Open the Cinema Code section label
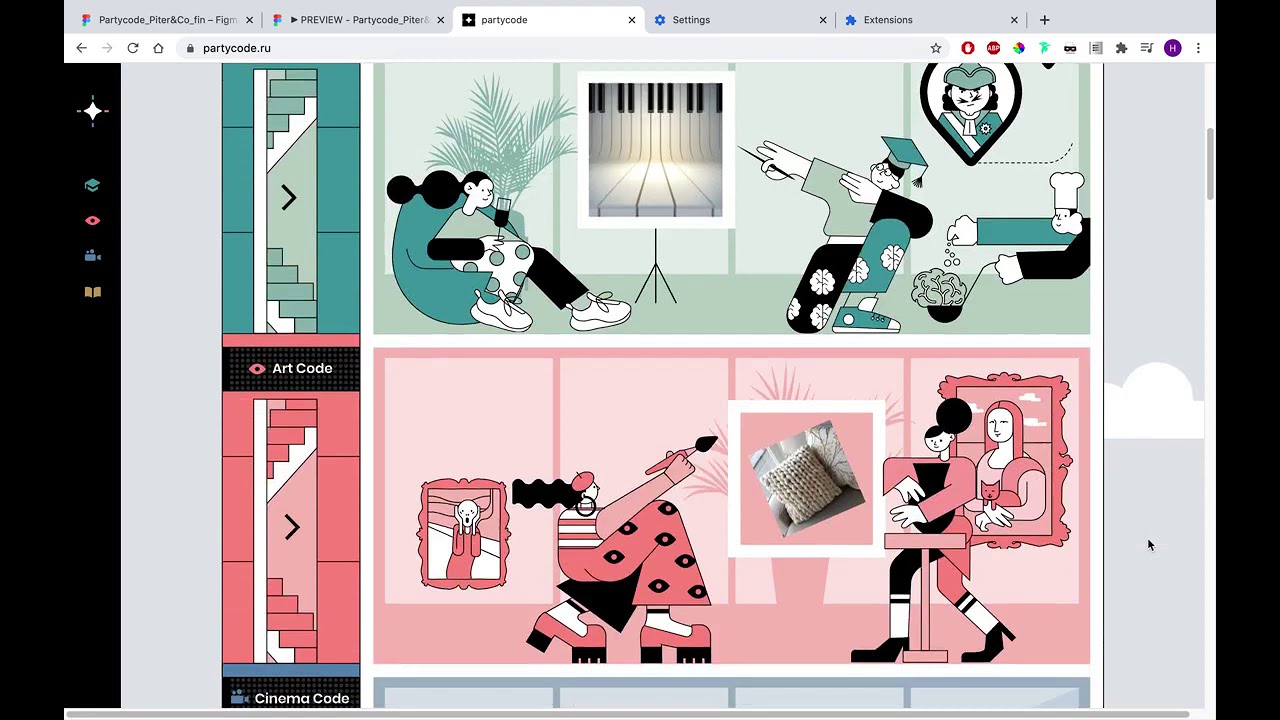Image resolution: width=1280 pixels, height=720 pixels. click(x=290, y=698)
